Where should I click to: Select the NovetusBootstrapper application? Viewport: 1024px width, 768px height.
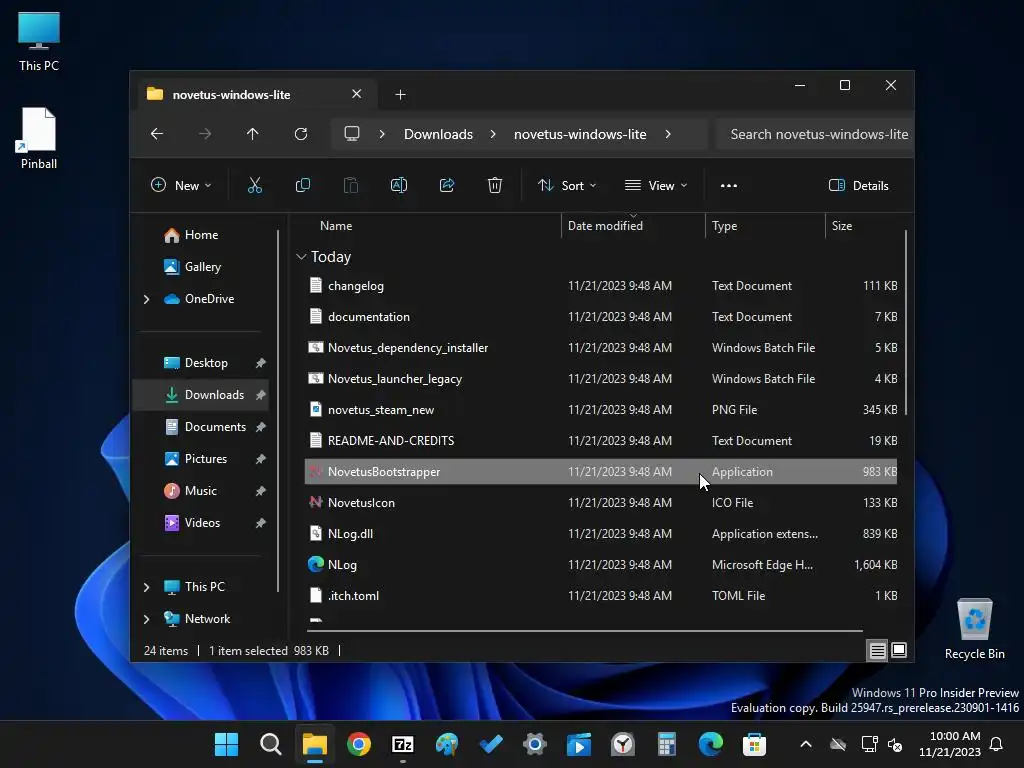pyautogui.click(x=601, y=472)
